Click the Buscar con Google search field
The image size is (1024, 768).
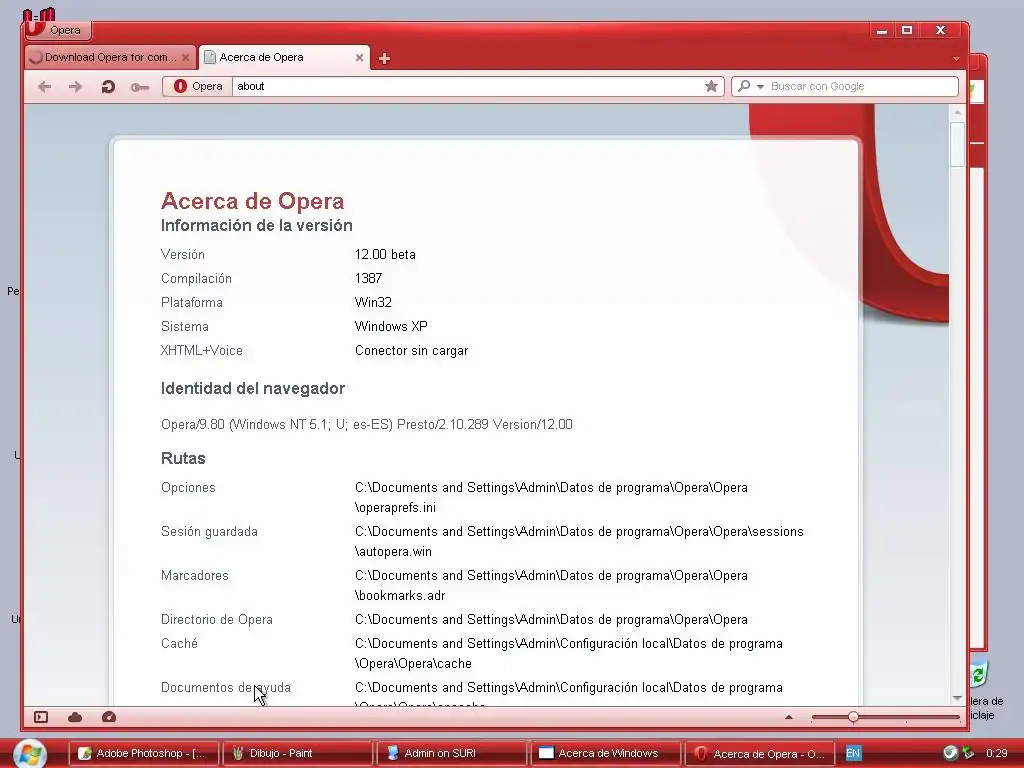coord(862,86)
